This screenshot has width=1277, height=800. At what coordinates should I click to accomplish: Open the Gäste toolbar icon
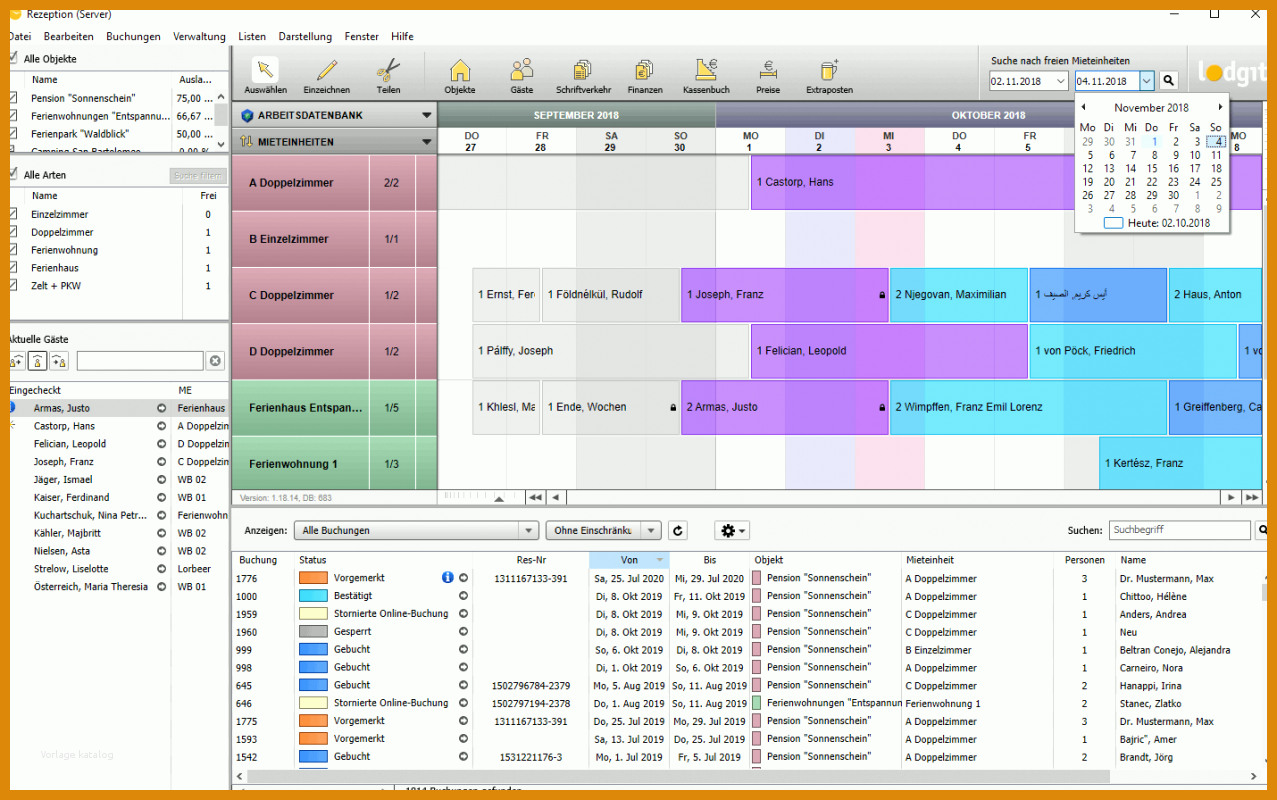coord(522,75)
